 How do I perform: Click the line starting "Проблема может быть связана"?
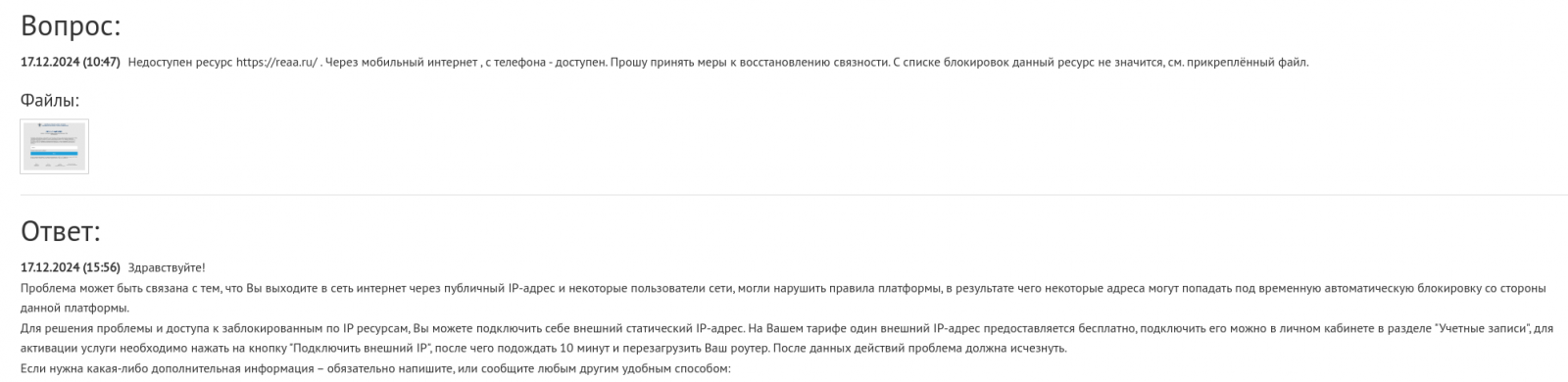[783, 288]
